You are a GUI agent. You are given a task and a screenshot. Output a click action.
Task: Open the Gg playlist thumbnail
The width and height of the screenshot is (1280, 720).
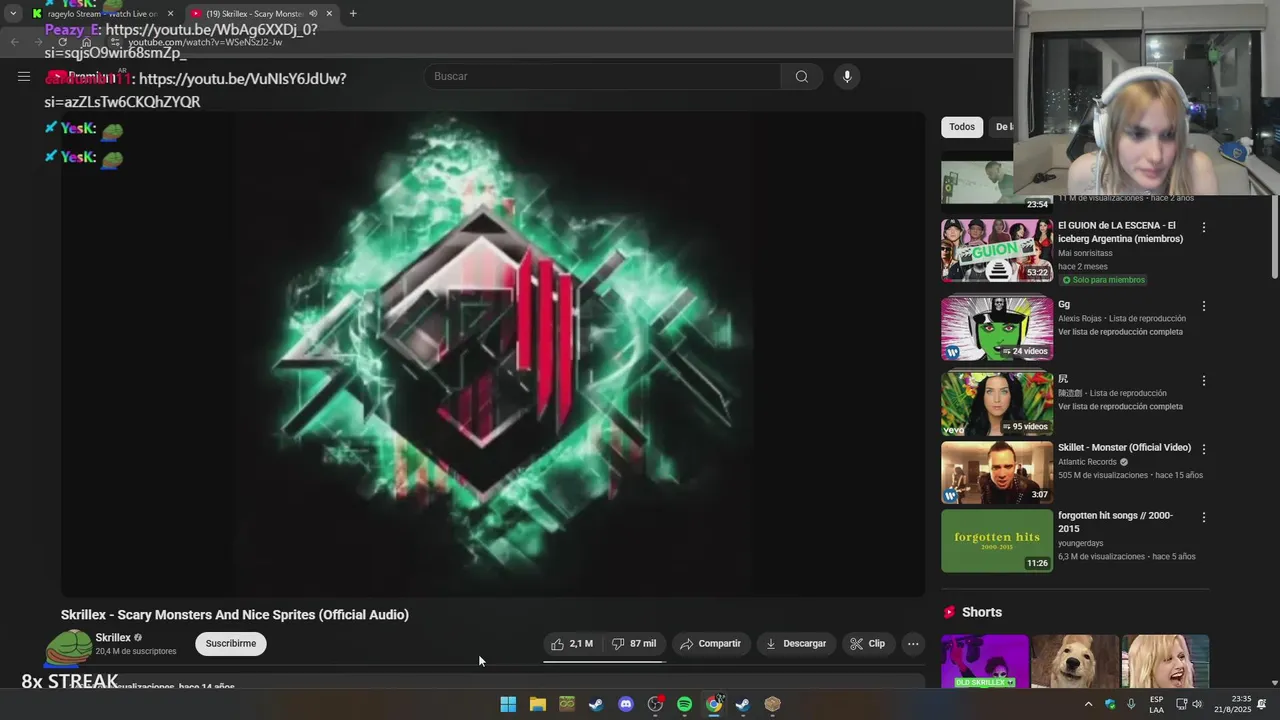click(x=997, y=328)
